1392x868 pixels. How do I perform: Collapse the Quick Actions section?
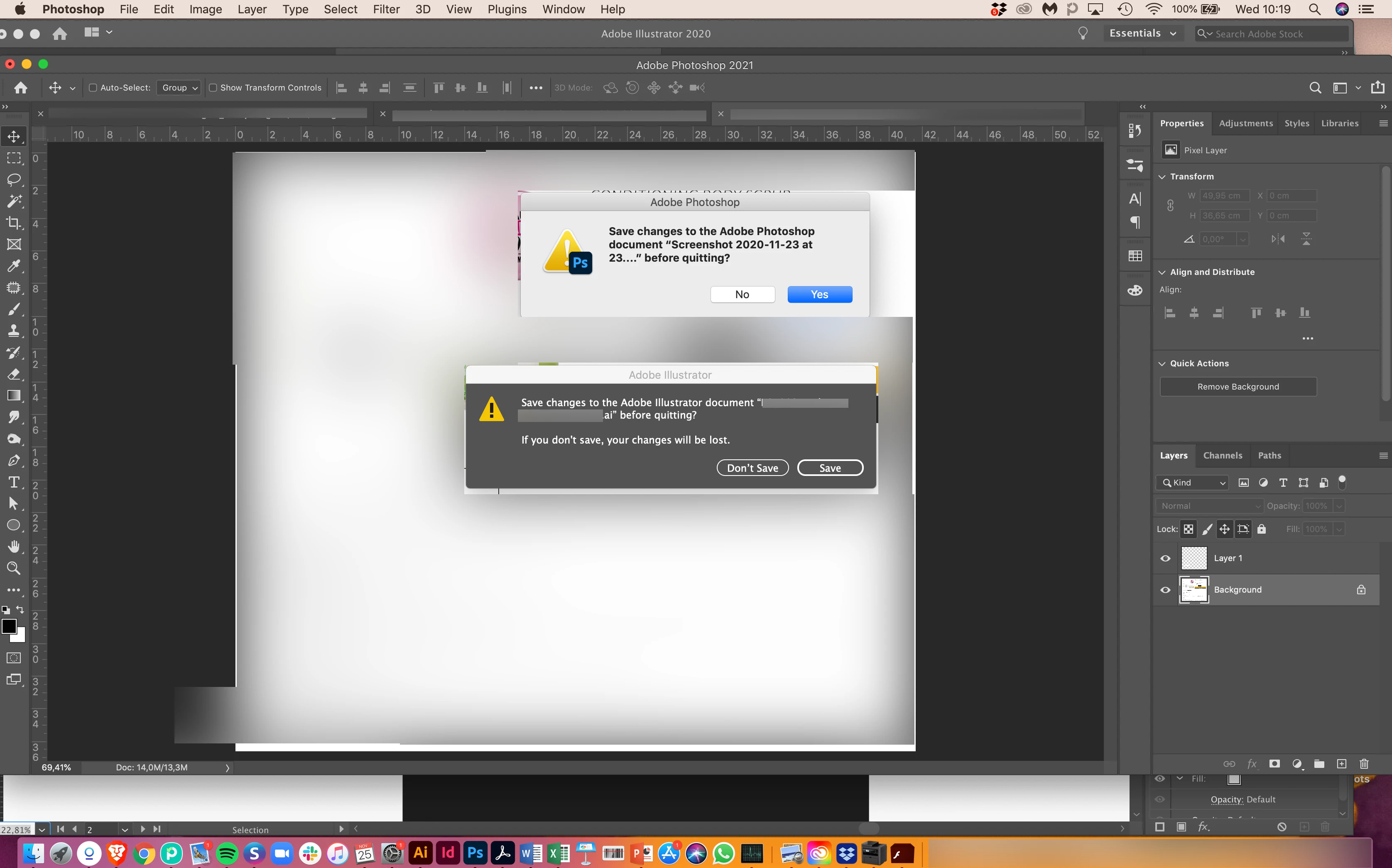[1162, 363]
